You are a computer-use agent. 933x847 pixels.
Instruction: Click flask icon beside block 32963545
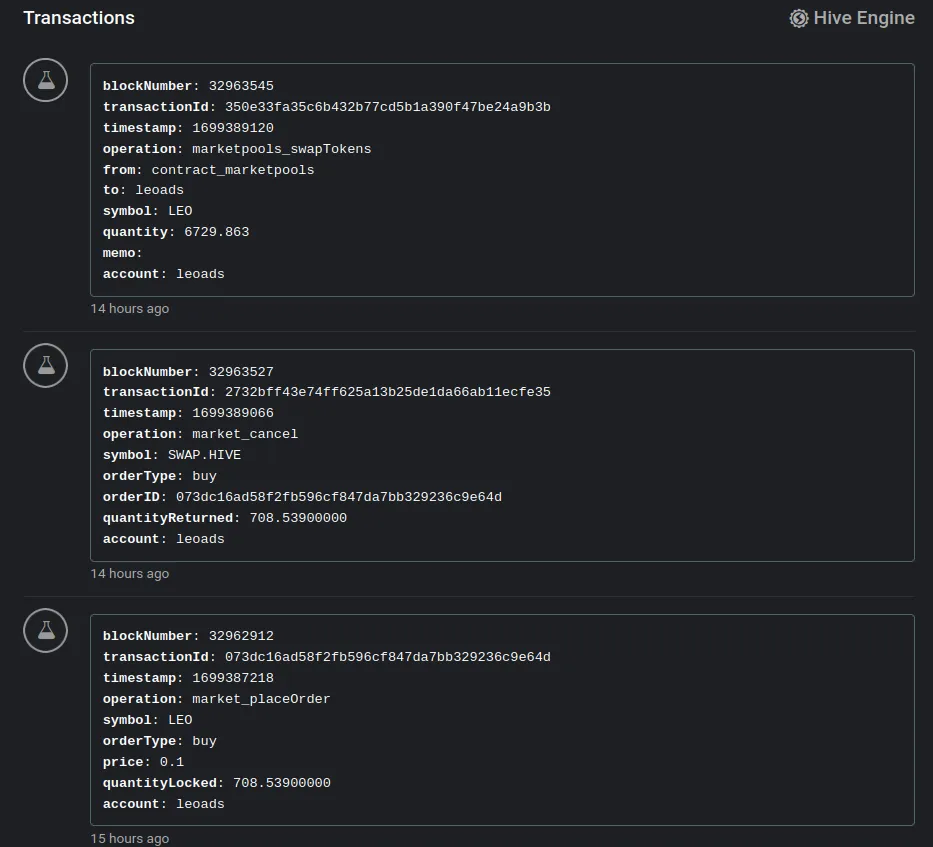46,80
